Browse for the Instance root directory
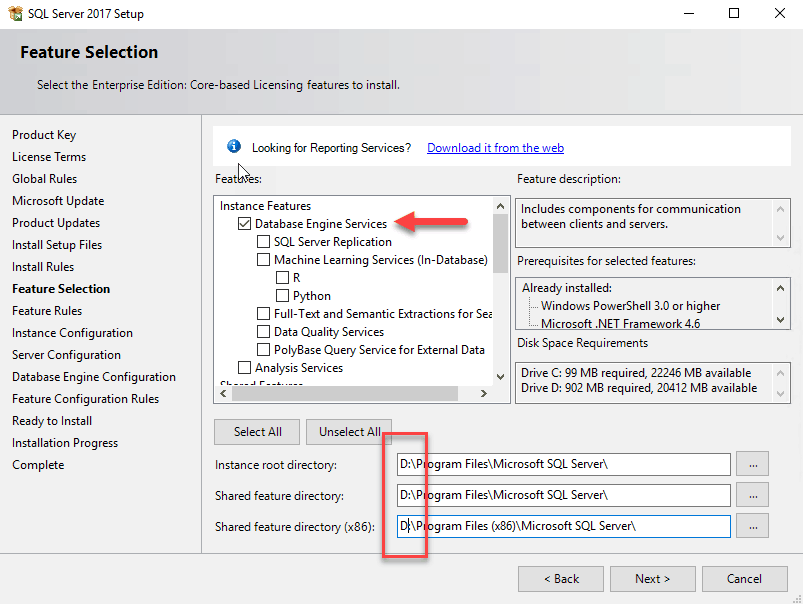803x604 pixels. click(x=752, y=464)
